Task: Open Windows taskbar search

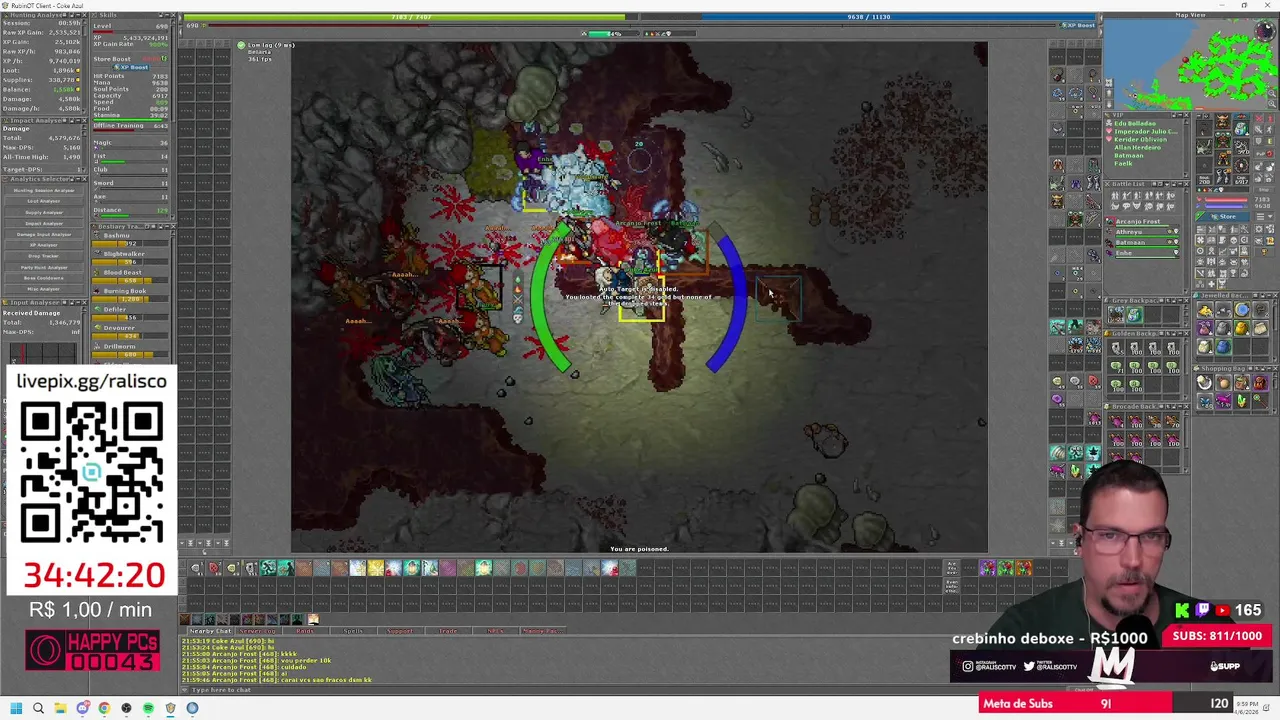Action: point(38,708)
